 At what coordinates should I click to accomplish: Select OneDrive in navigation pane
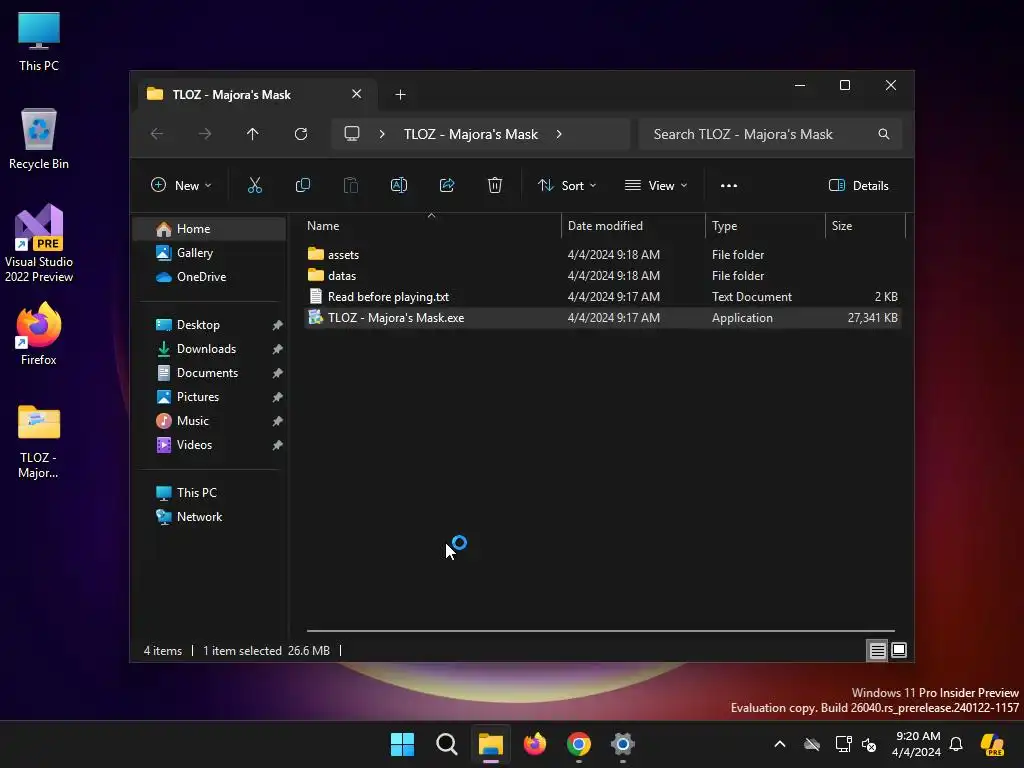(210, 277)
